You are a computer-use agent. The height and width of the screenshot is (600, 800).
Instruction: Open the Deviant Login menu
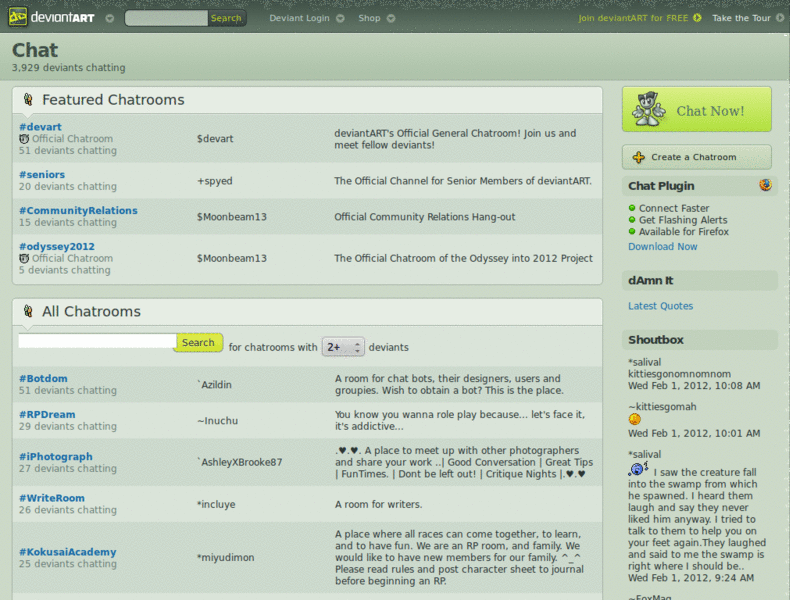pyautogui.click(x=299, y=18)
